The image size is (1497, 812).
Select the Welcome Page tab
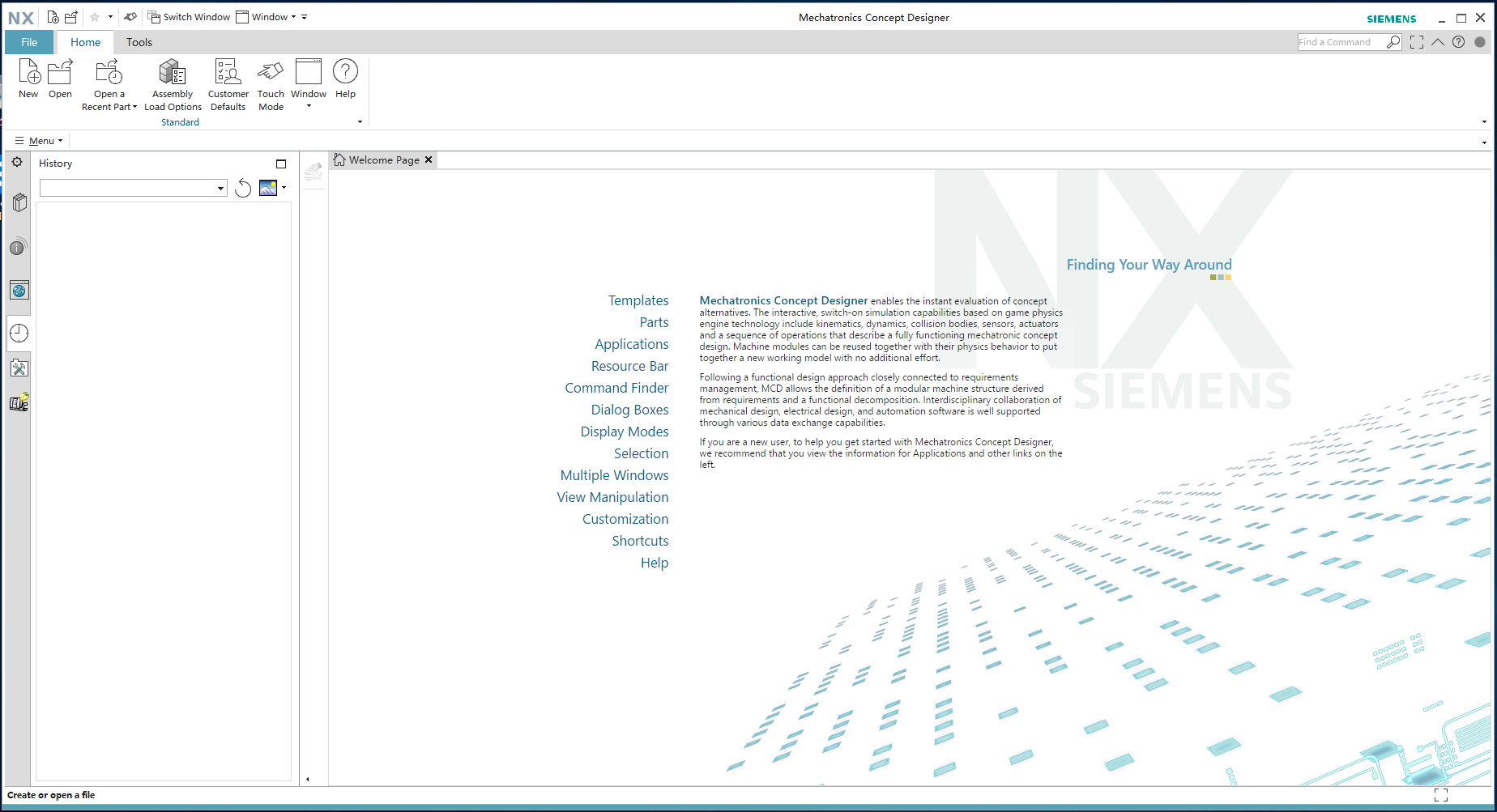point(384,160)
